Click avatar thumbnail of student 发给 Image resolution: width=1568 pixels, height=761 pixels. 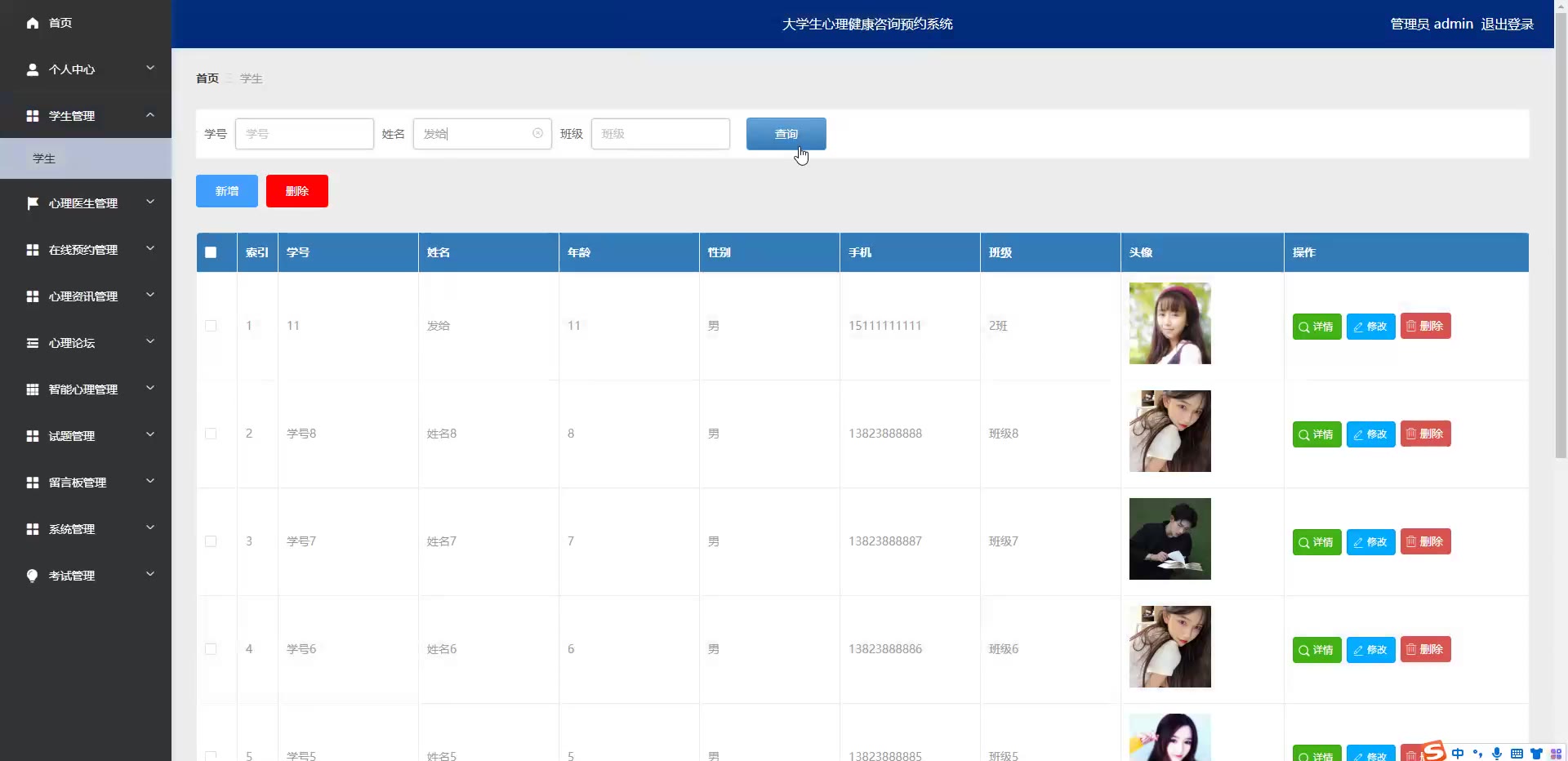coord(1170,323)
